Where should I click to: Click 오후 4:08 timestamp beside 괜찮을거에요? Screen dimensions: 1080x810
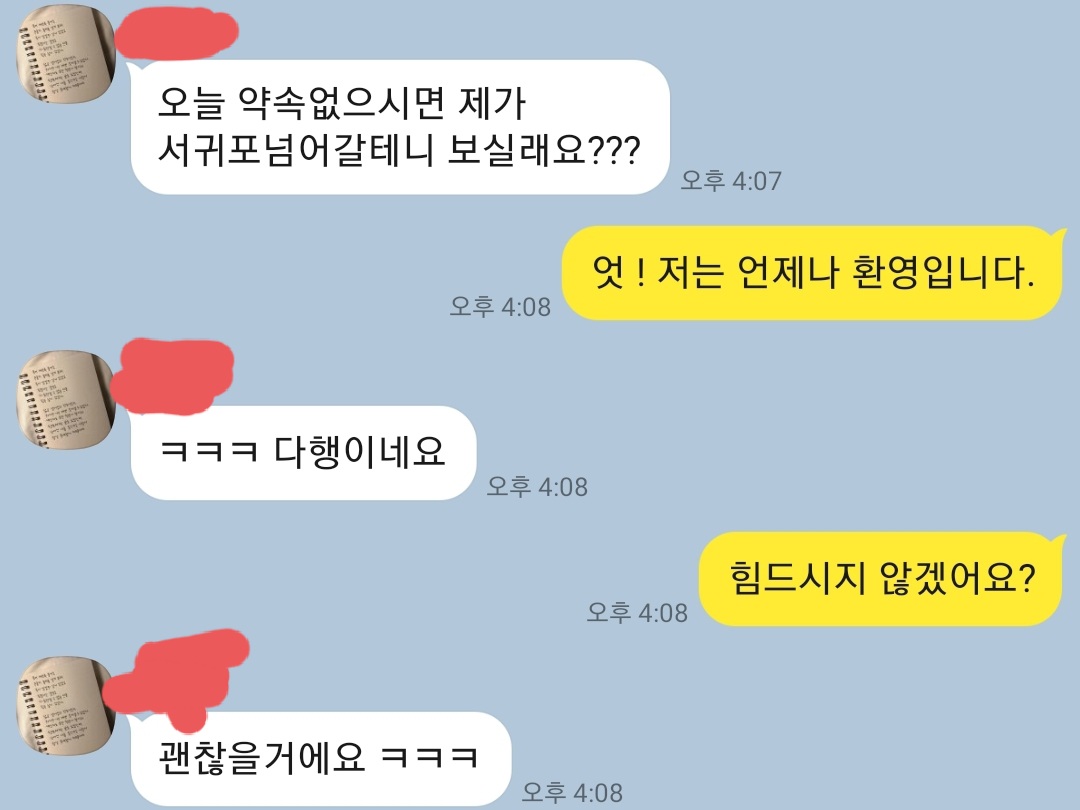pos(572,792)
